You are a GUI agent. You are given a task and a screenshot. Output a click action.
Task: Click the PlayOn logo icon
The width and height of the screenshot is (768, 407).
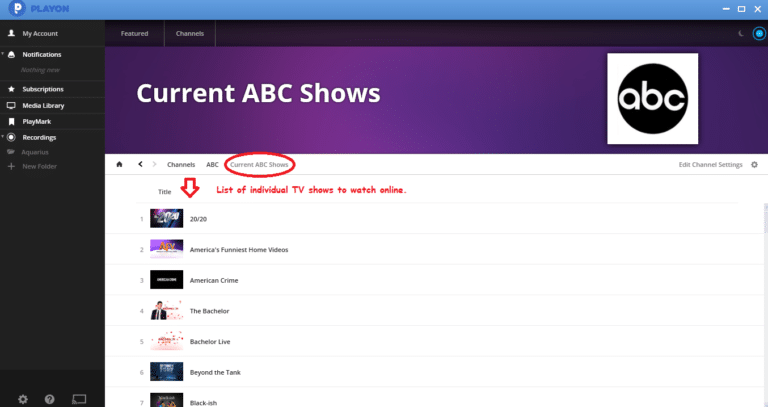17,8
